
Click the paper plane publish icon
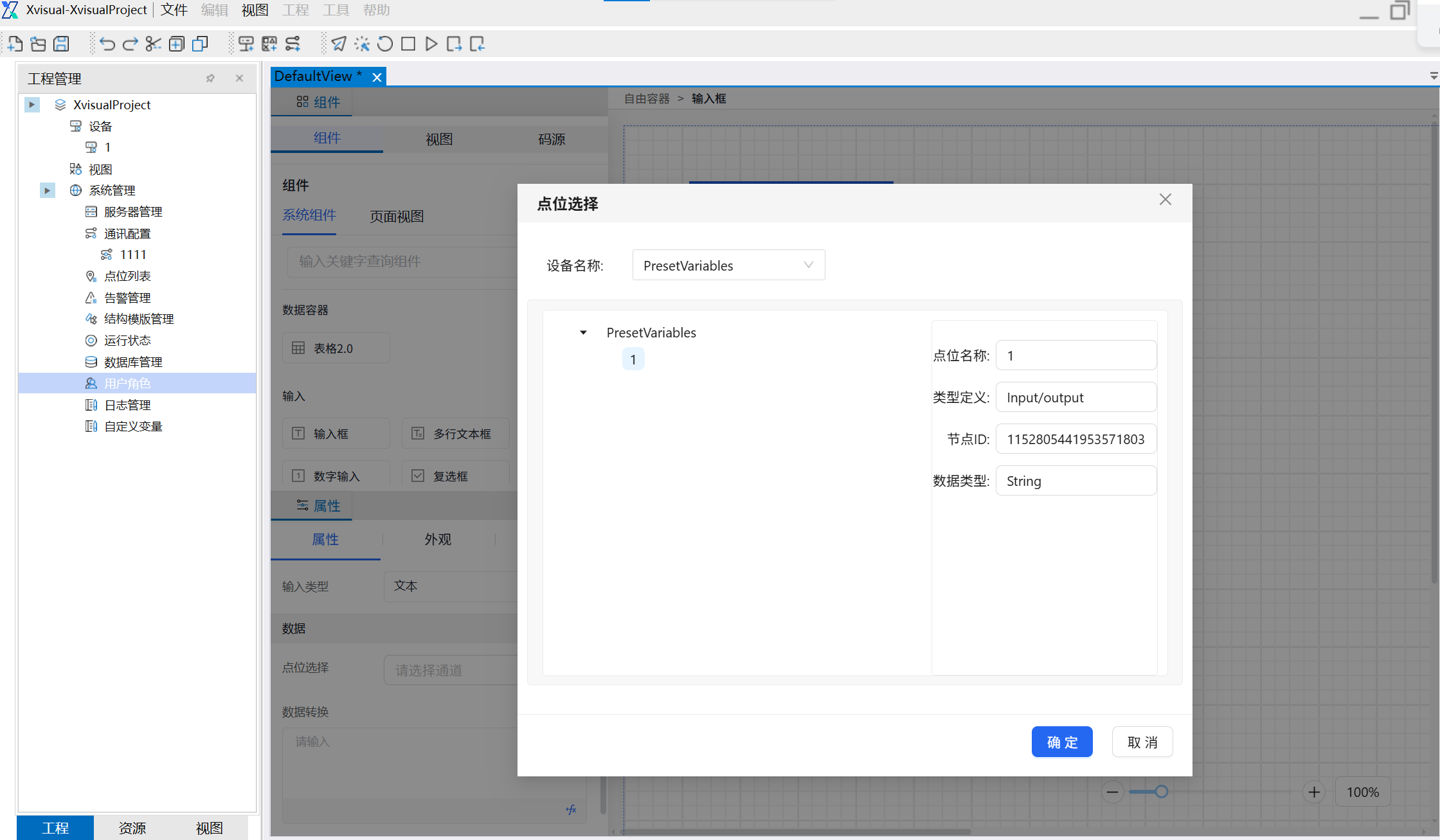point(339,44)
